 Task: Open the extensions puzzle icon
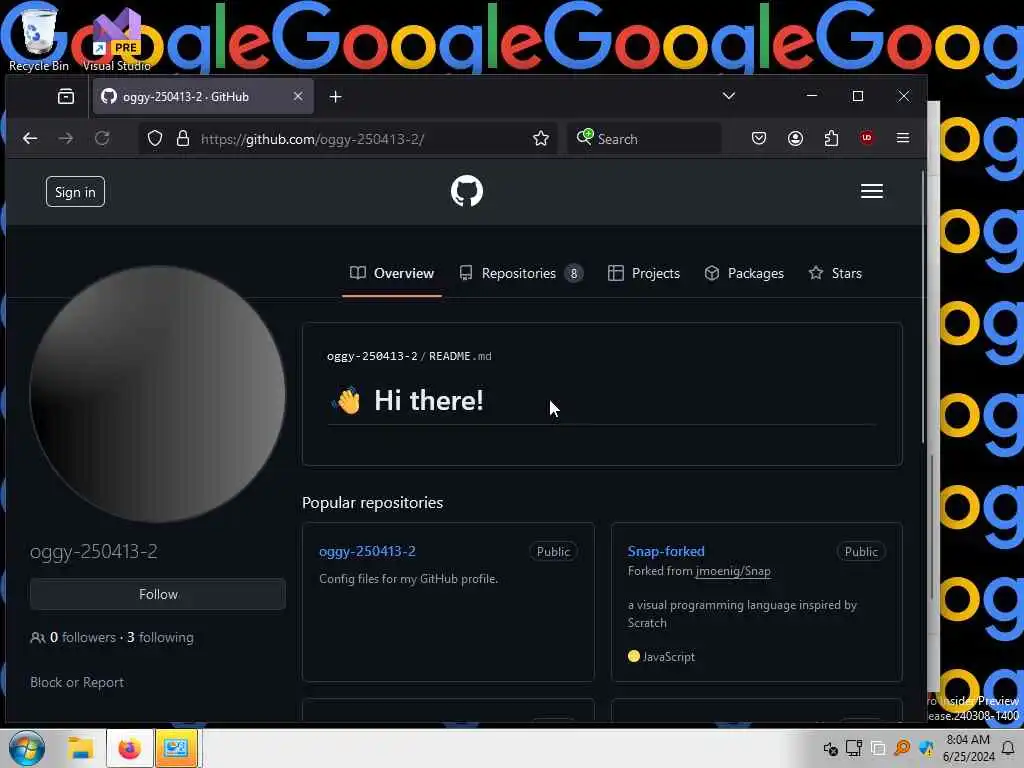pos(831,138)
